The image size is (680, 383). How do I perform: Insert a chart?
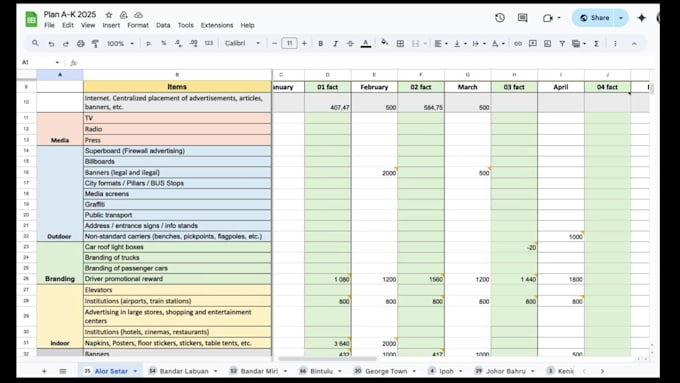pyautogui.click(x=547, y=43)
